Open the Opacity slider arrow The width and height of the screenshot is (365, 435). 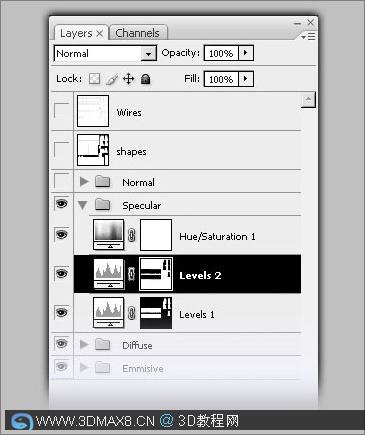coord(246,53)
